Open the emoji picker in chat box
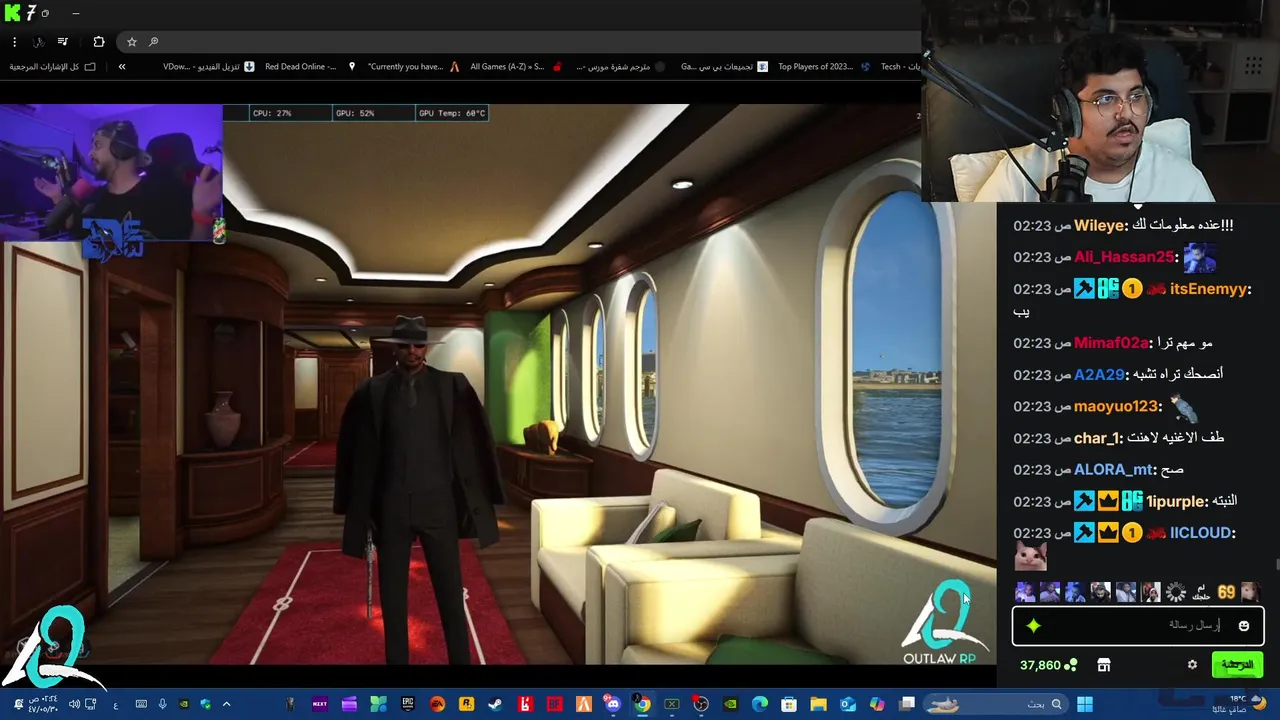Screen dimensions: 1280x720 [x=1244, y=626]
